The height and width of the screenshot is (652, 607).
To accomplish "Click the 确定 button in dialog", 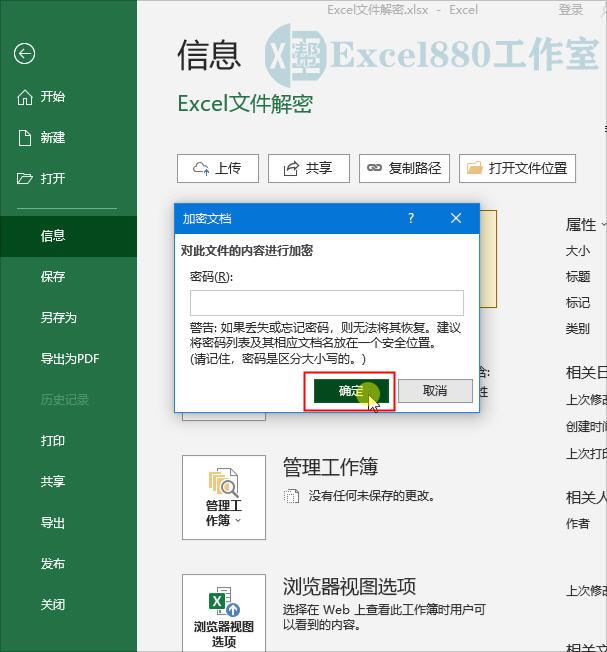I will click(351, 391).
